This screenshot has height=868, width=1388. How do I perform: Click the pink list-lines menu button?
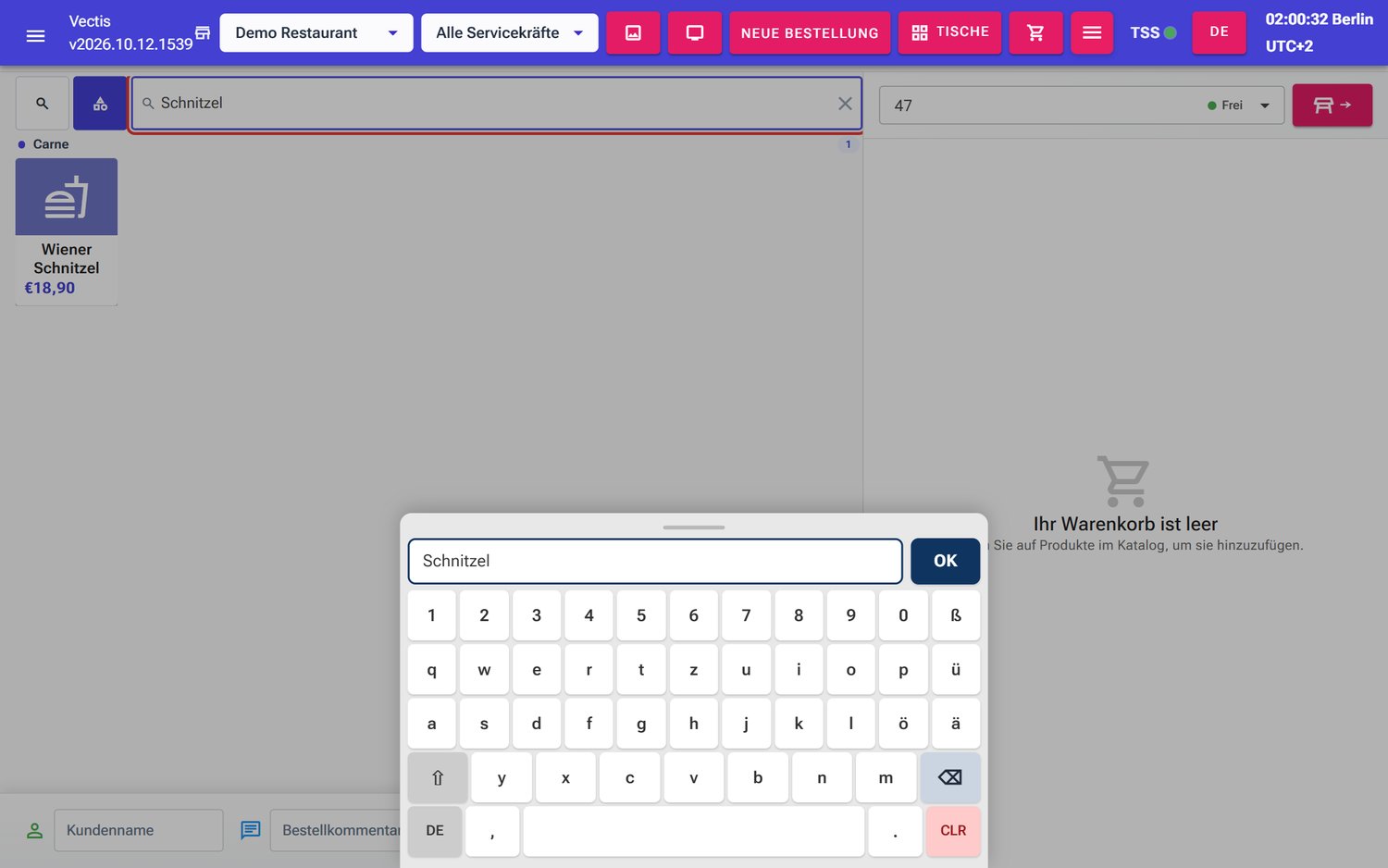pyautogui.click(x=1092, y=32)
